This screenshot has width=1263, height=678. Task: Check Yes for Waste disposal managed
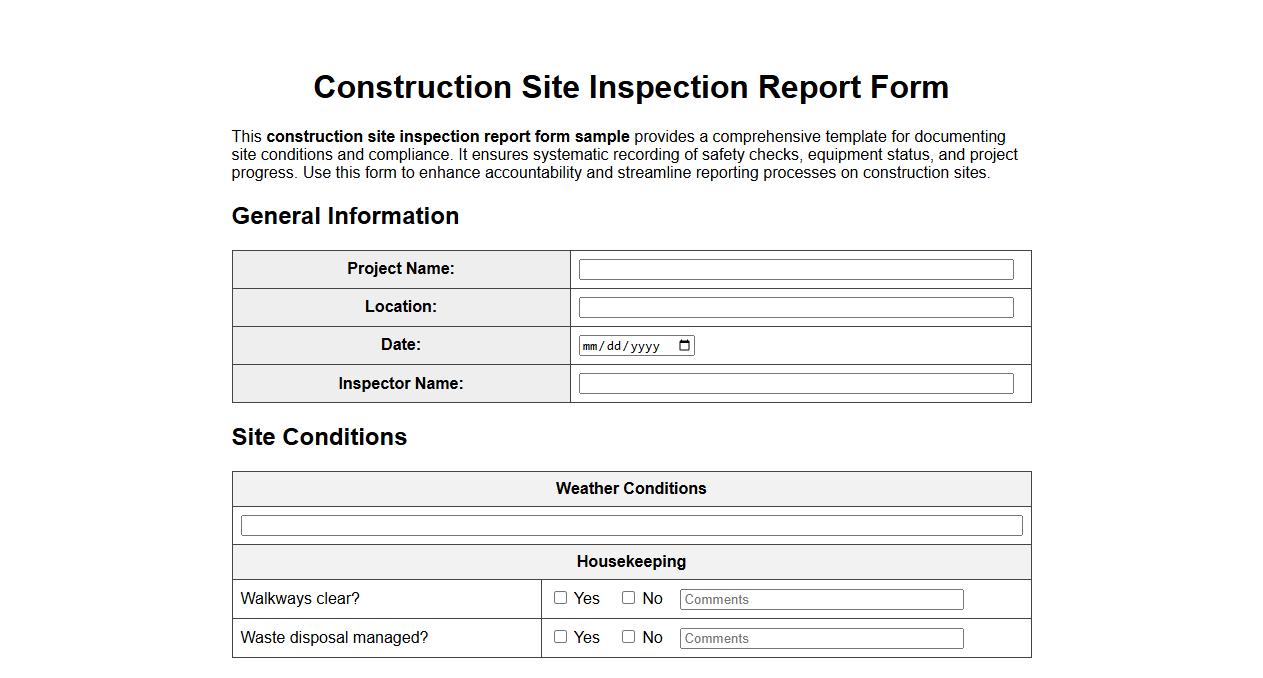561,636
